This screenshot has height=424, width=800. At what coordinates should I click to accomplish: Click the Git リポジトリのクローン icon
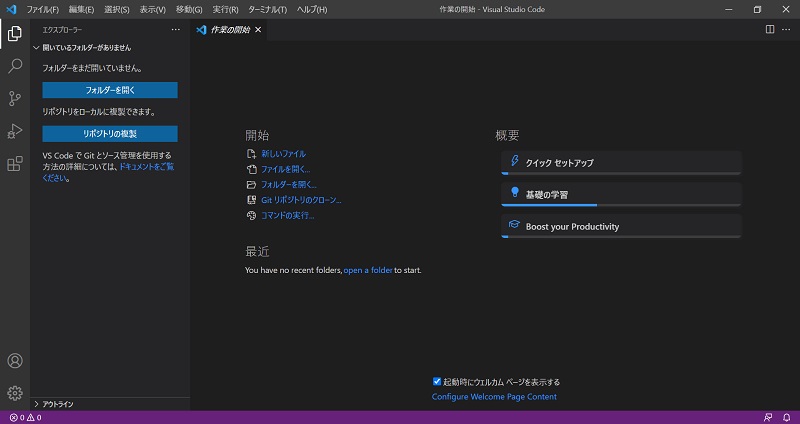(x=251, y=200)
